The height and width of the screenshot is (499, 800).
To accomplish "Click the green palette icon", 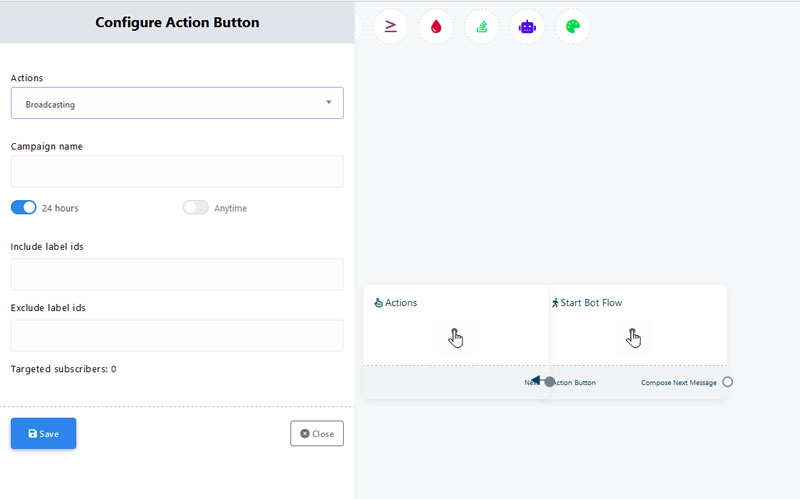I will 572,26.
